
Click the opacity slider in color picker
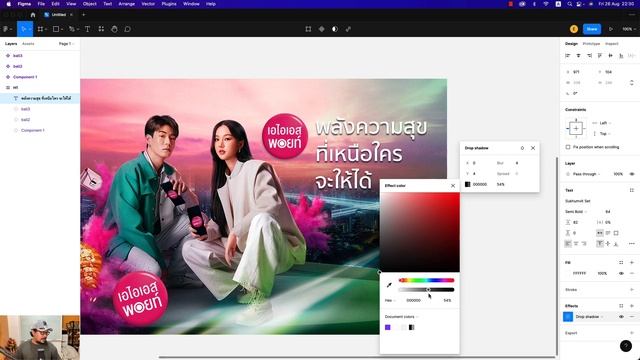point(426,289)
